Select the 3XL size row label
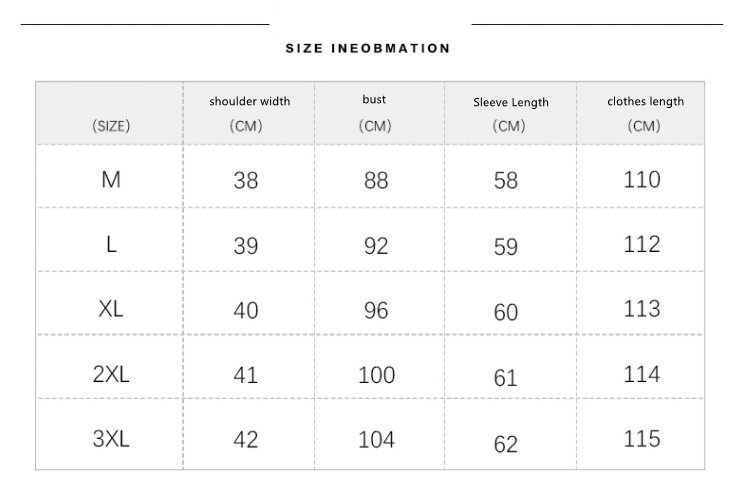 coord(111,439)
